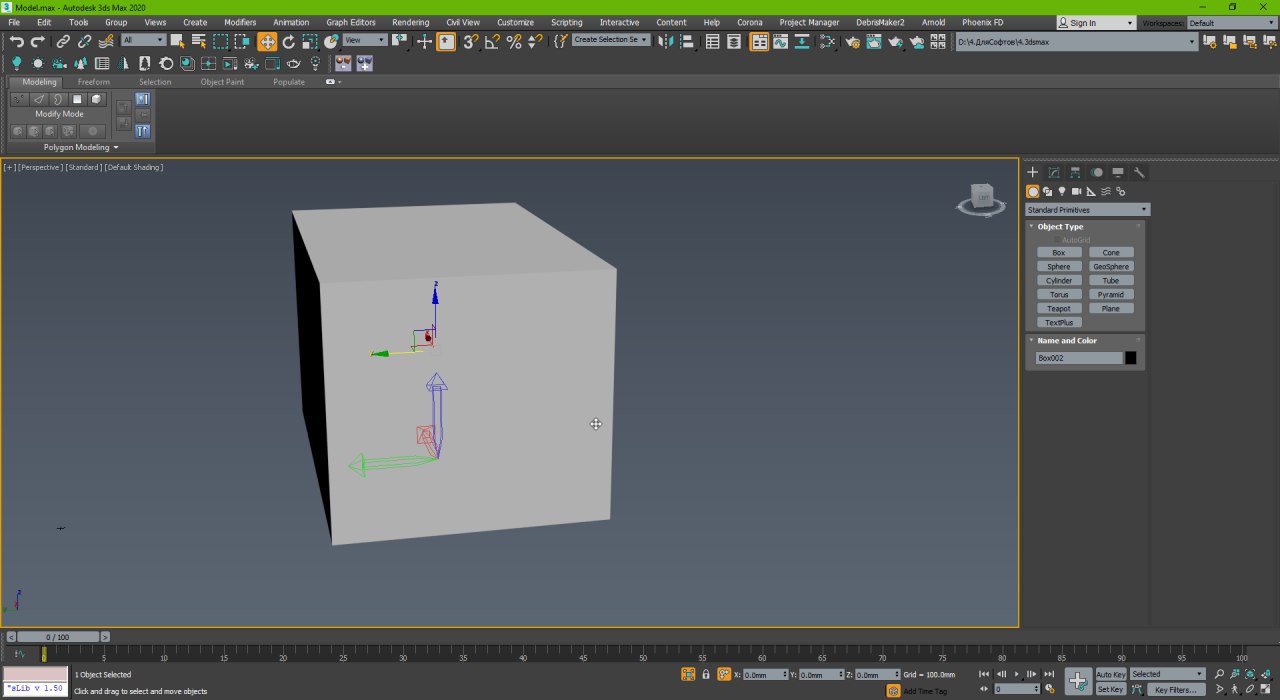
Task: Click Rectangular Selection Region icon
Action: [220, 41]
